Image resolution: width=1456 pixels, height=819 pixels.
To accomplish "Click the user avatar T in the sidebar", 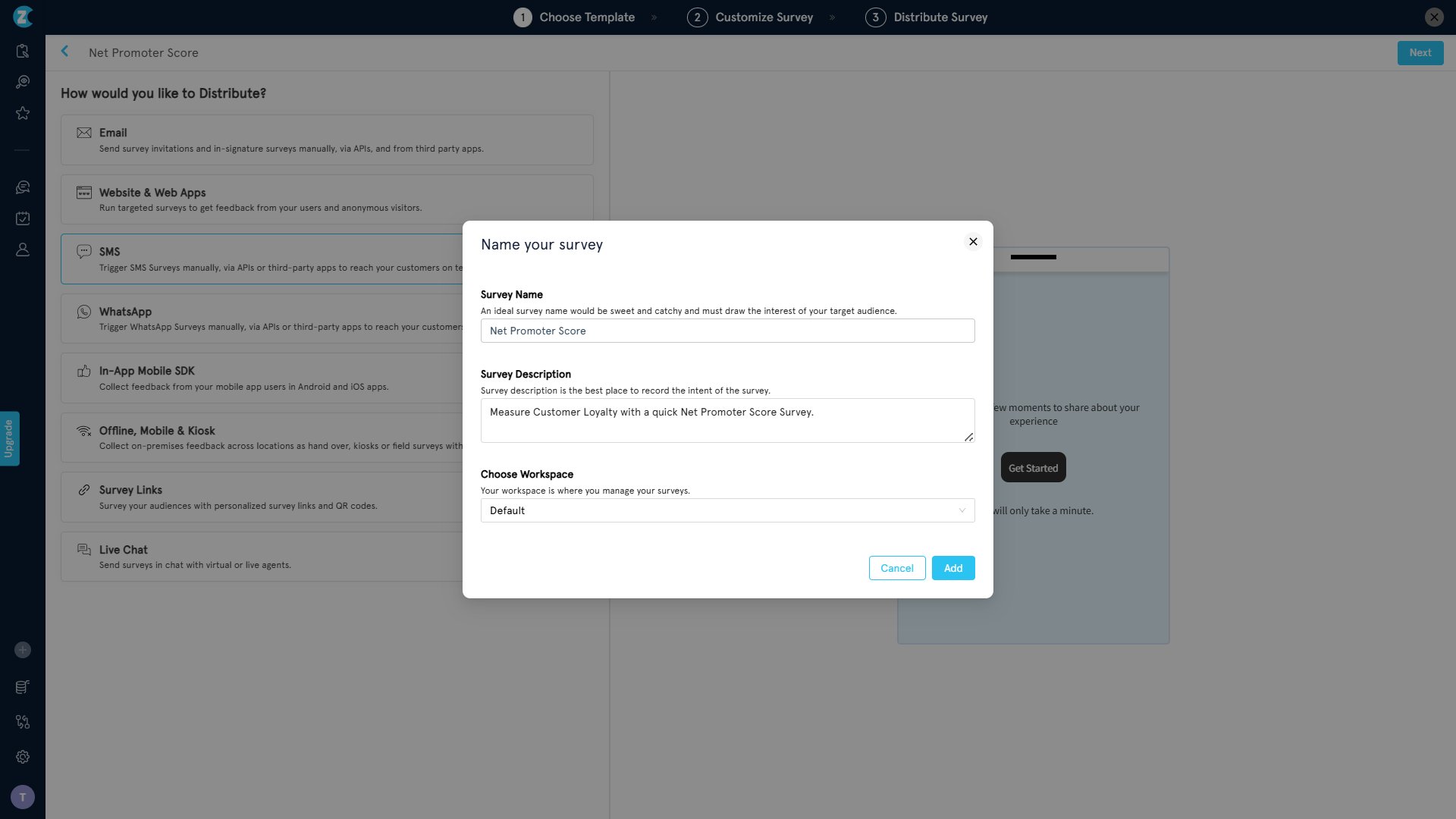I will tap(23, 797).
